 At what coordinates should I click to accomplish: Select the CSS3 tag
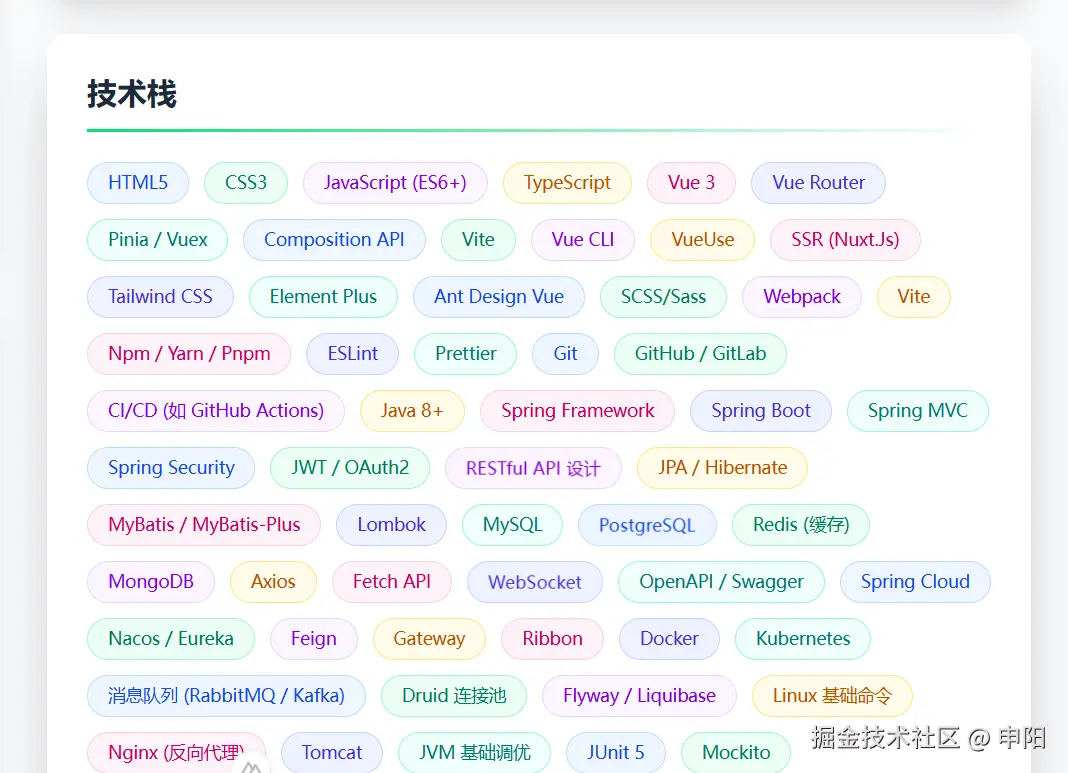coord(246,183)
